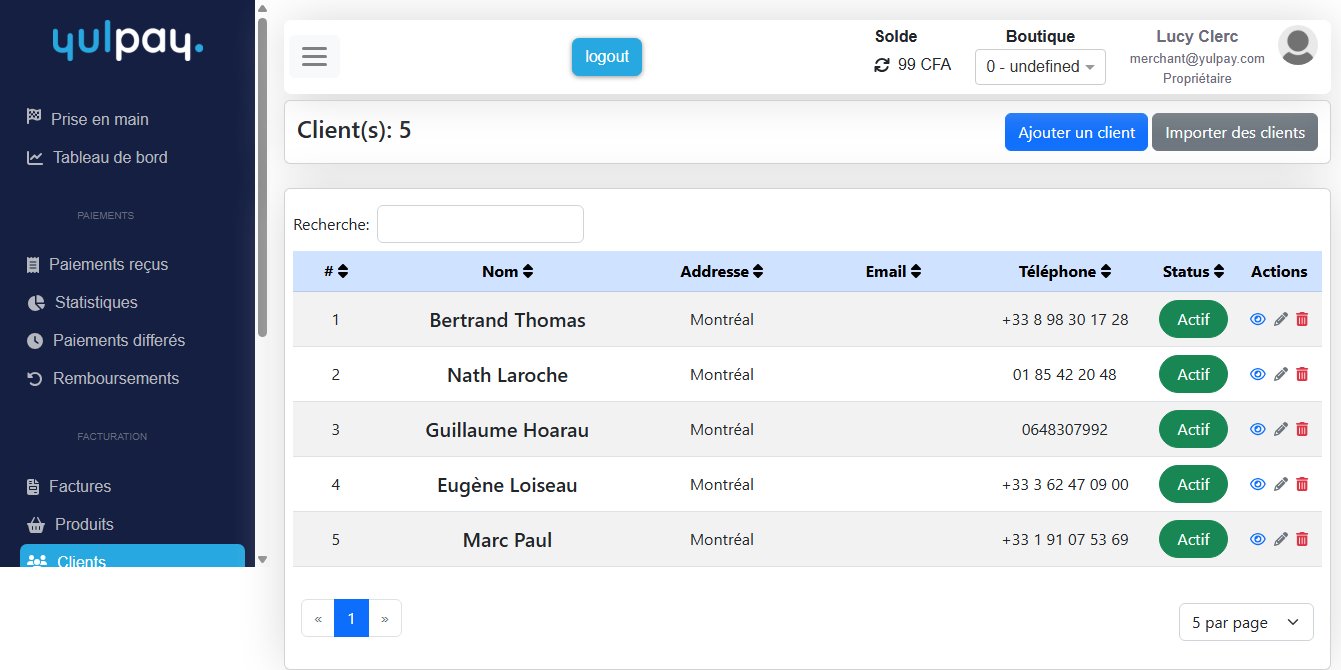Click the hamburger menu icon

click(314, 56)
